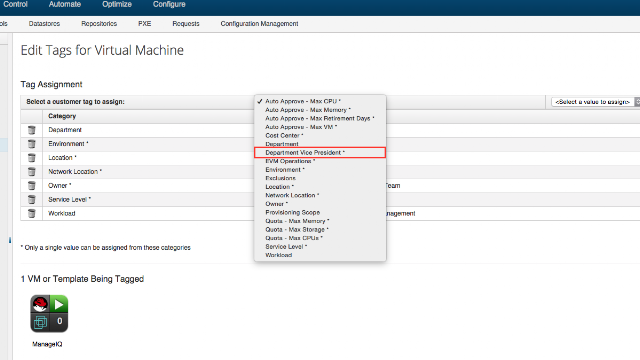640x360 pixels.
Task: Open Configuration Management tab
Action: coord(259,24)
